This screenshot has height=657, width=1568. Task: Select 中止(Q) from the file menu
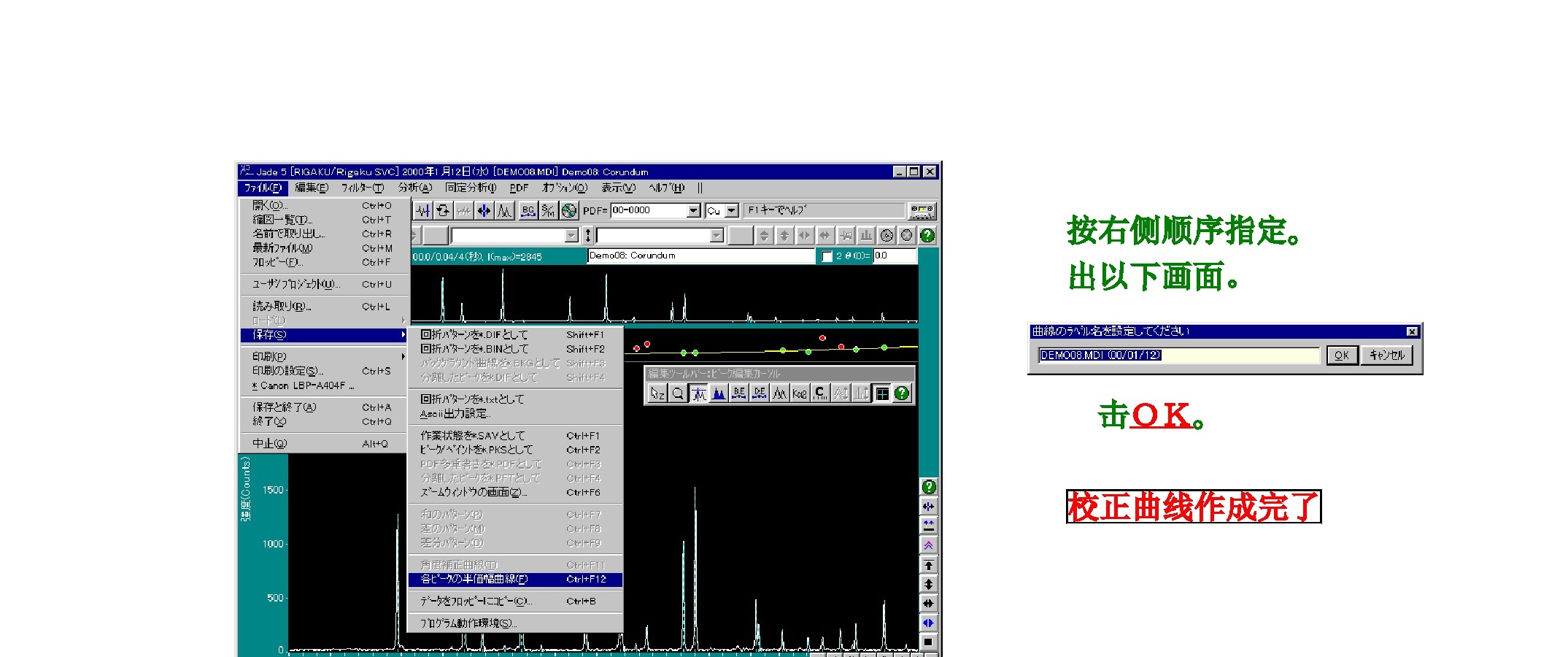pos(323,444)
